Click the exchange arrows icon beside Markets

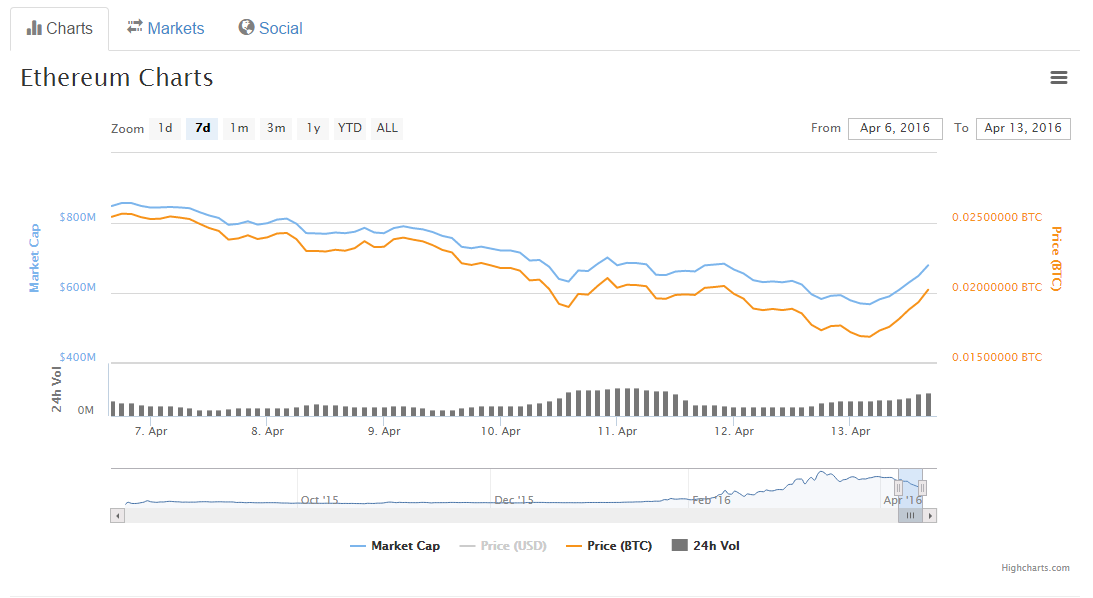point(135,28)
